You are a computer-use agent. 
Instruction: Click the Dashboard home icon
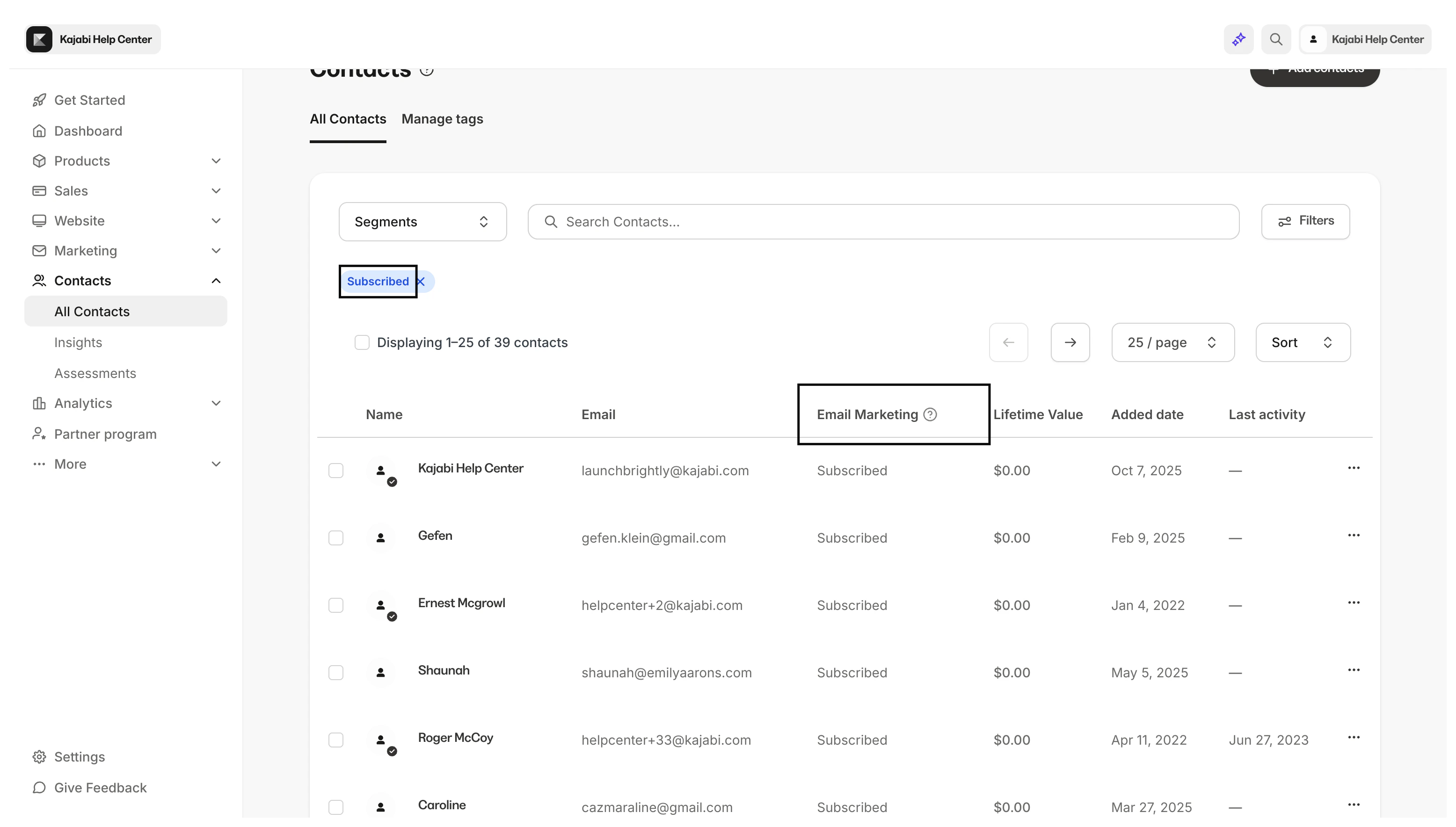pos(39,131)
